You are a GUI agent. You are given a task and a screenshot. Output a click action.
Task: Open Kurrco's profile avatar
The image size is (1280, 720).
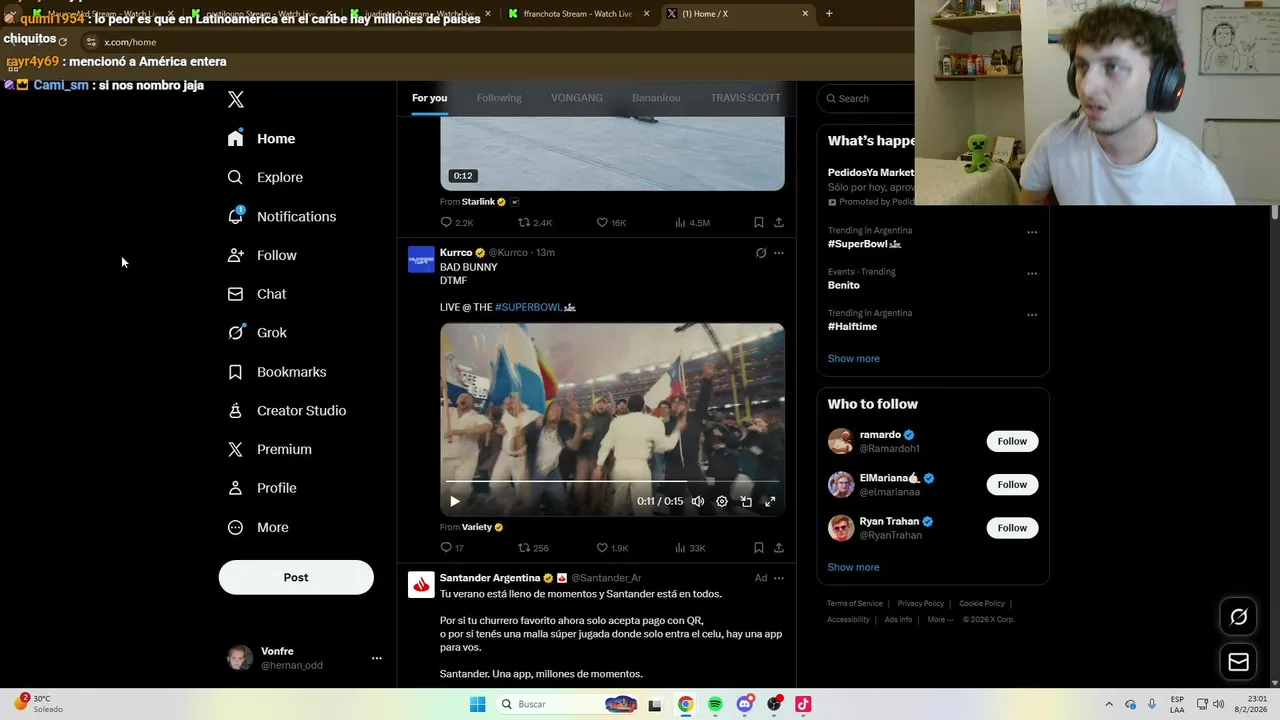(421, 259)
